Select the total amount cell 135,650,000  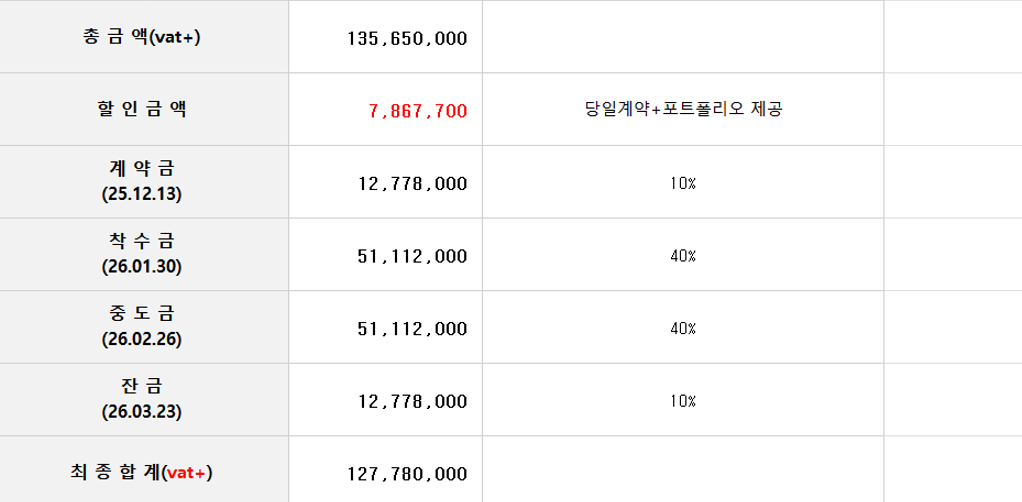[386, 37]
